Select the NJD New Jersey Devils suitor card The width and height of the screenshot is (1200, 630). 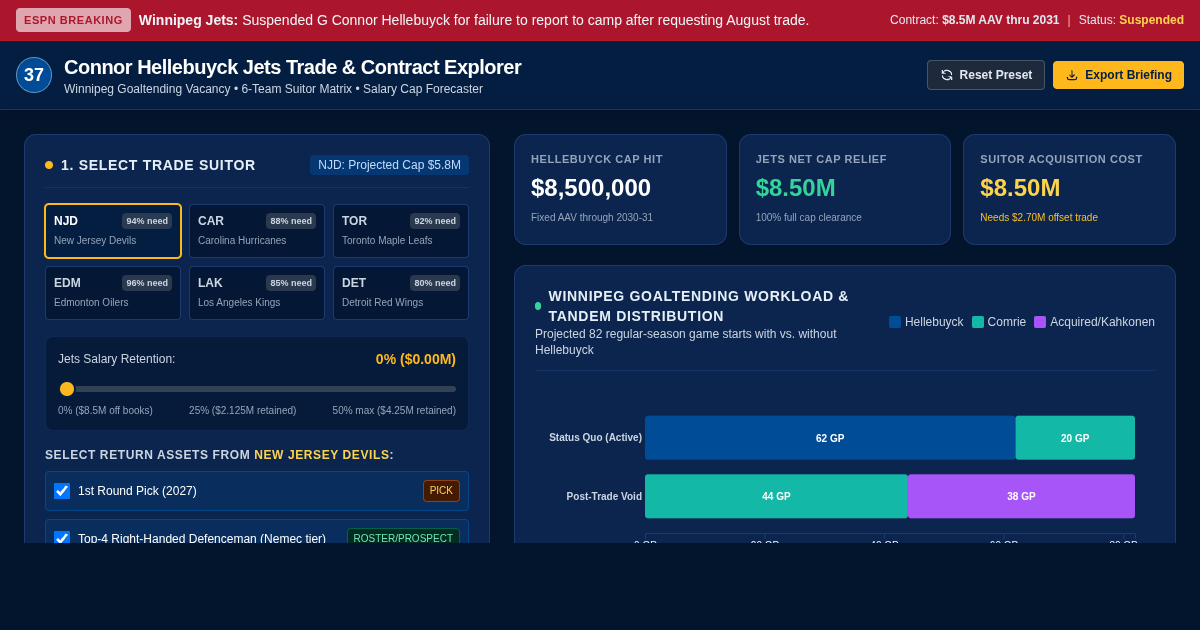click(x=113, y=231)
